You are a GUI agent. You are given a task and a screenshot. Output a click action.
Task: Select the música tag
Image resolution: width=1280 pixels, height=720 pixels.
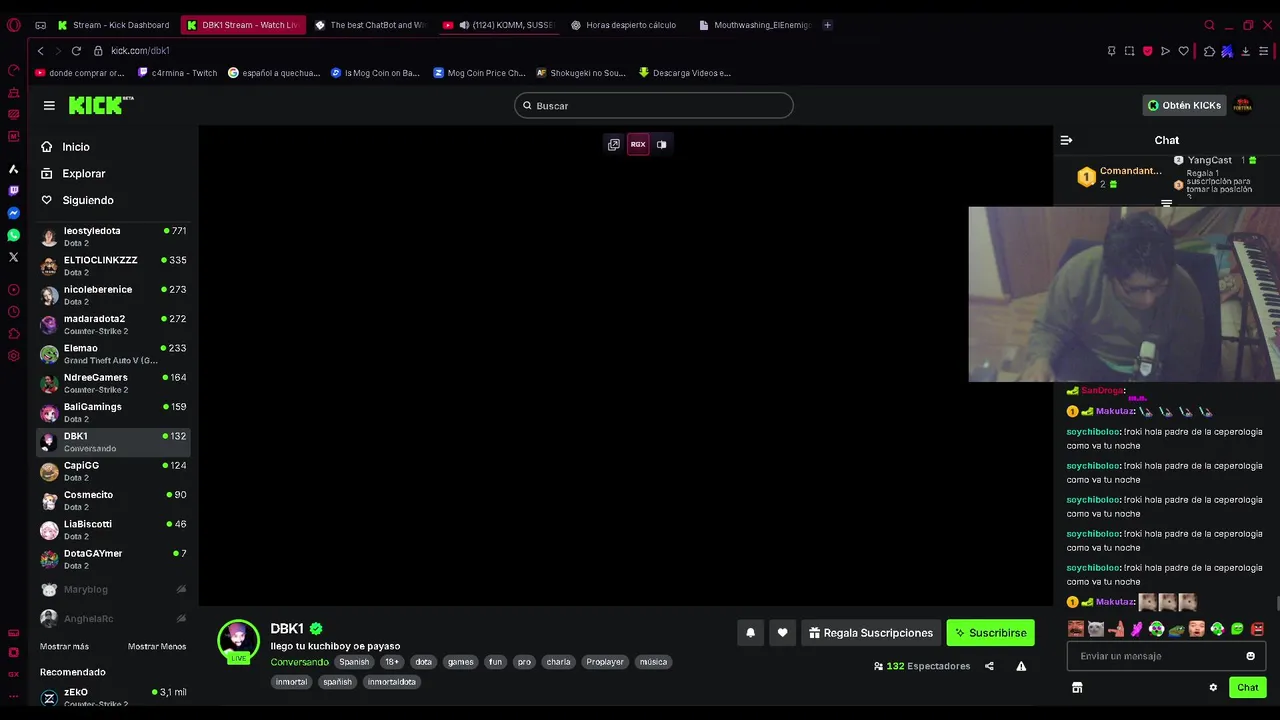coord(653,662)
